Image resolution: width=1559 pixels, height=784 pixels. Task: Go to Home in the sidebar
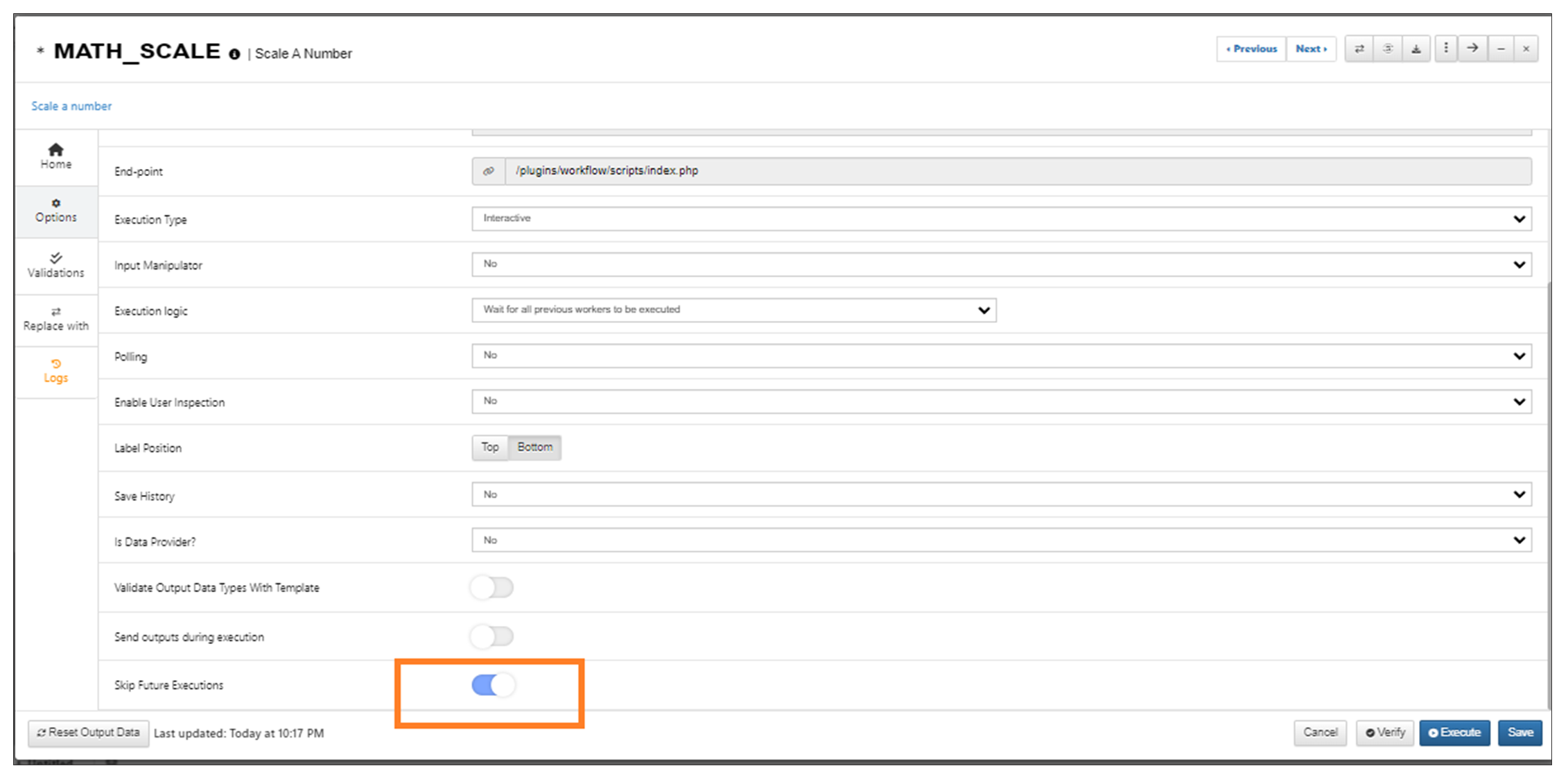pyautogui.click(x=56, y=157)
